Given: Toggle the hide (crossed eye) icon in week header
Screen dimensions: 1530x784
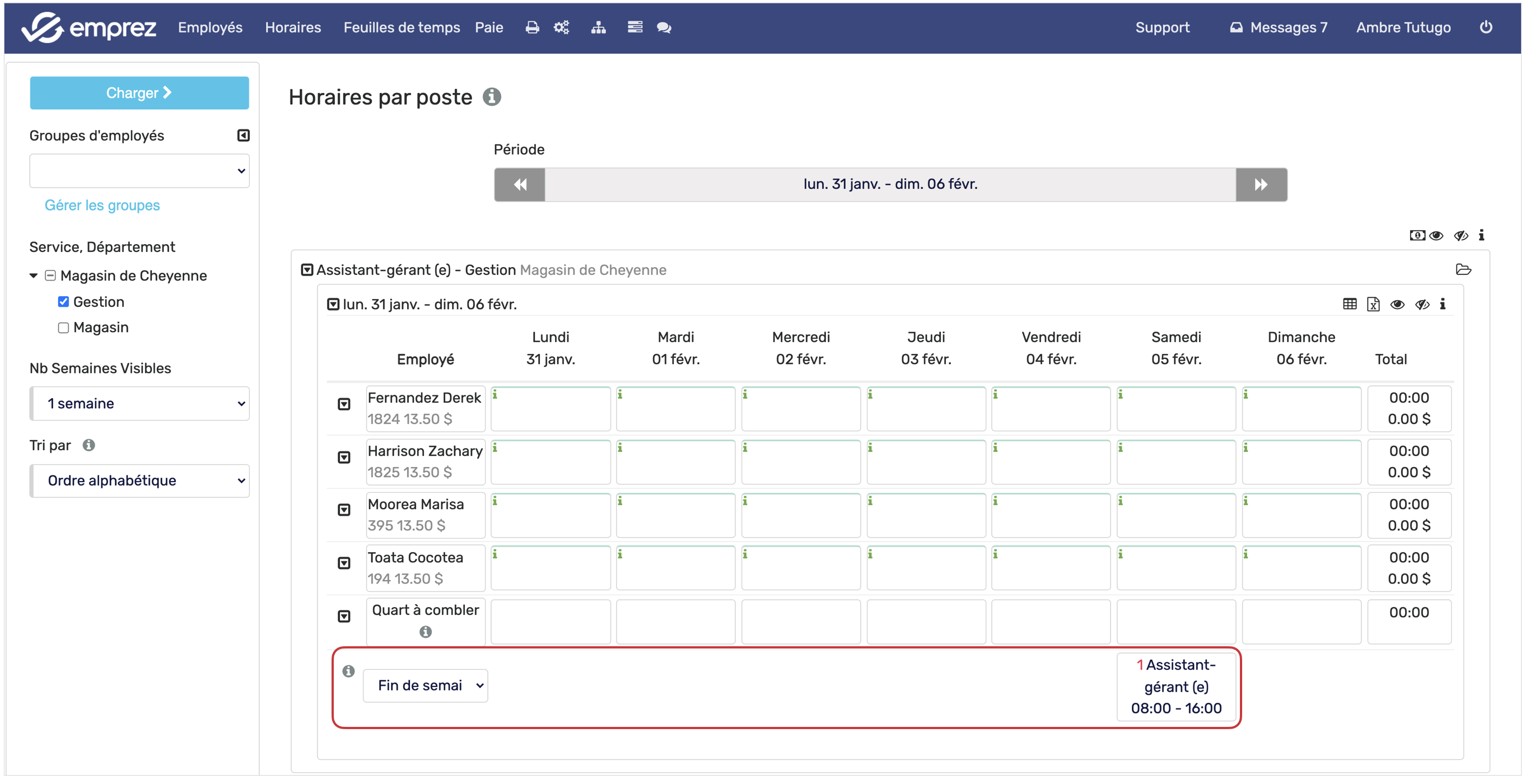Looking at the screenshot, I should pyautogui.click(x=1421, y=304).
